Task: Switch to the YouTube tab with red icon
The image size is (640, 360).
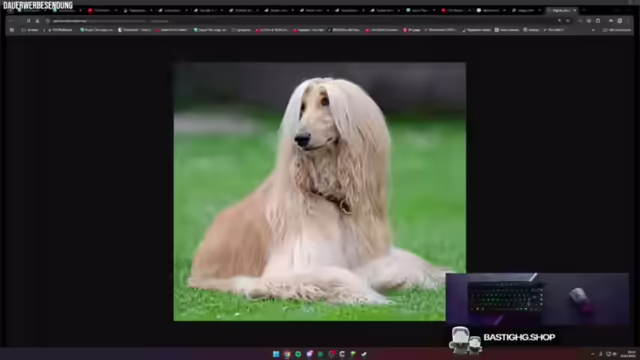Action: pyautogui.click(x=101, y=10)
